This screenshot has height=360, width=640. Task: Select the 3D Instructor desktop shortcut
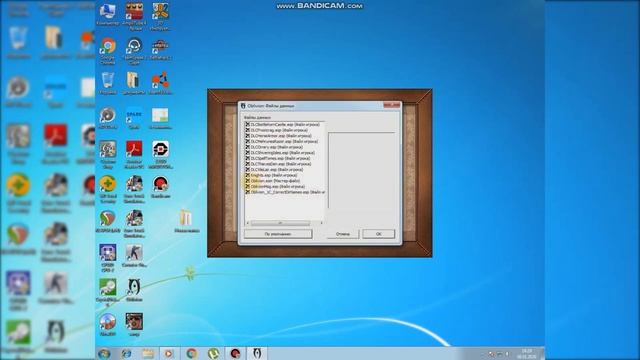tap(160, 16)
